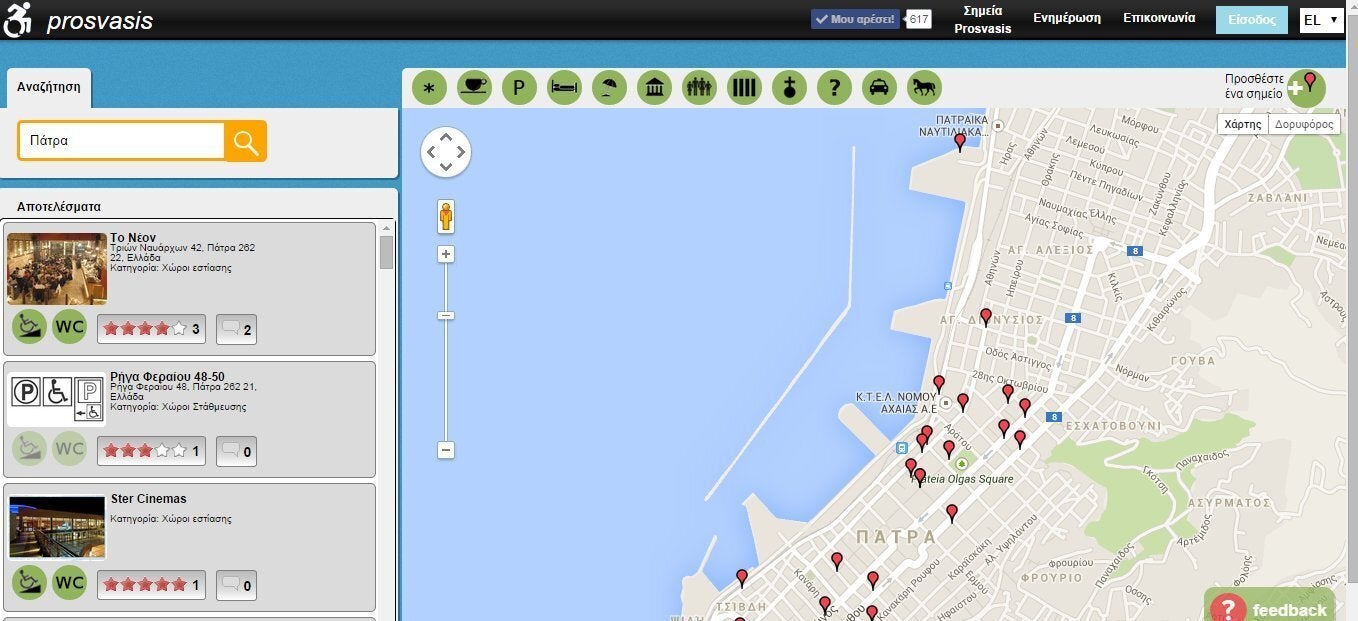Open star rating box for Ster Cinemas
Screen dimensions: 1358x621
(151, 585)
